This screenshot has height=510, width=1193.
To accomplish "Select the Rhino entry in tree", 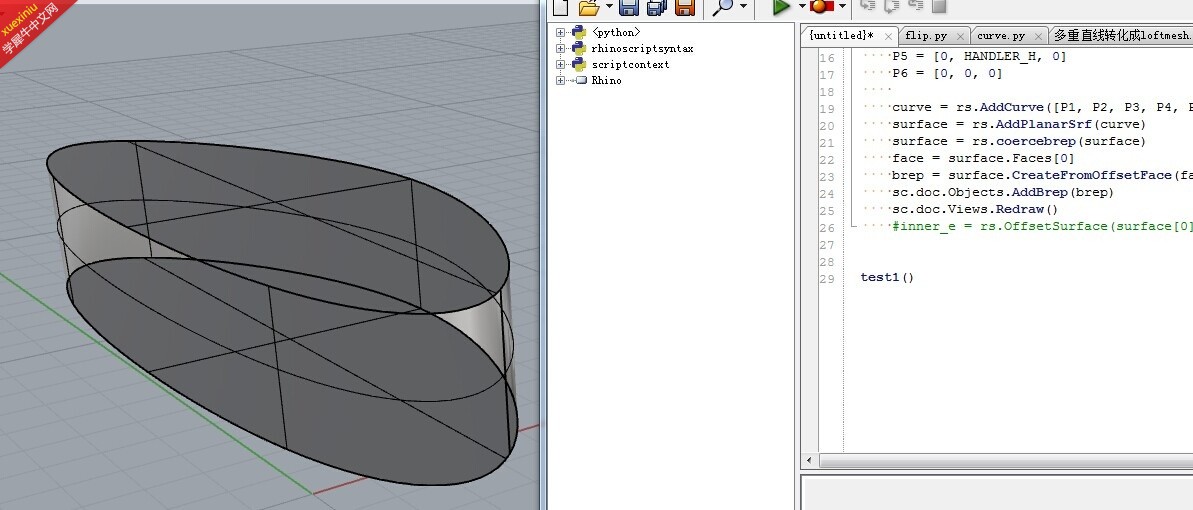I will coord(606,80).
